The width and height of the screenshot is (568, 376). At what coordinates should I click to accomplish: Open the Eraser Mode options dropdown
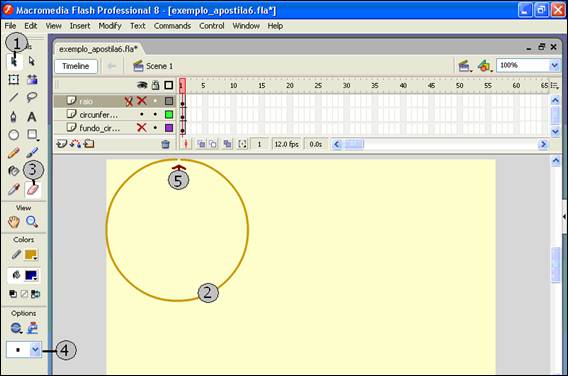click(16, 328)
